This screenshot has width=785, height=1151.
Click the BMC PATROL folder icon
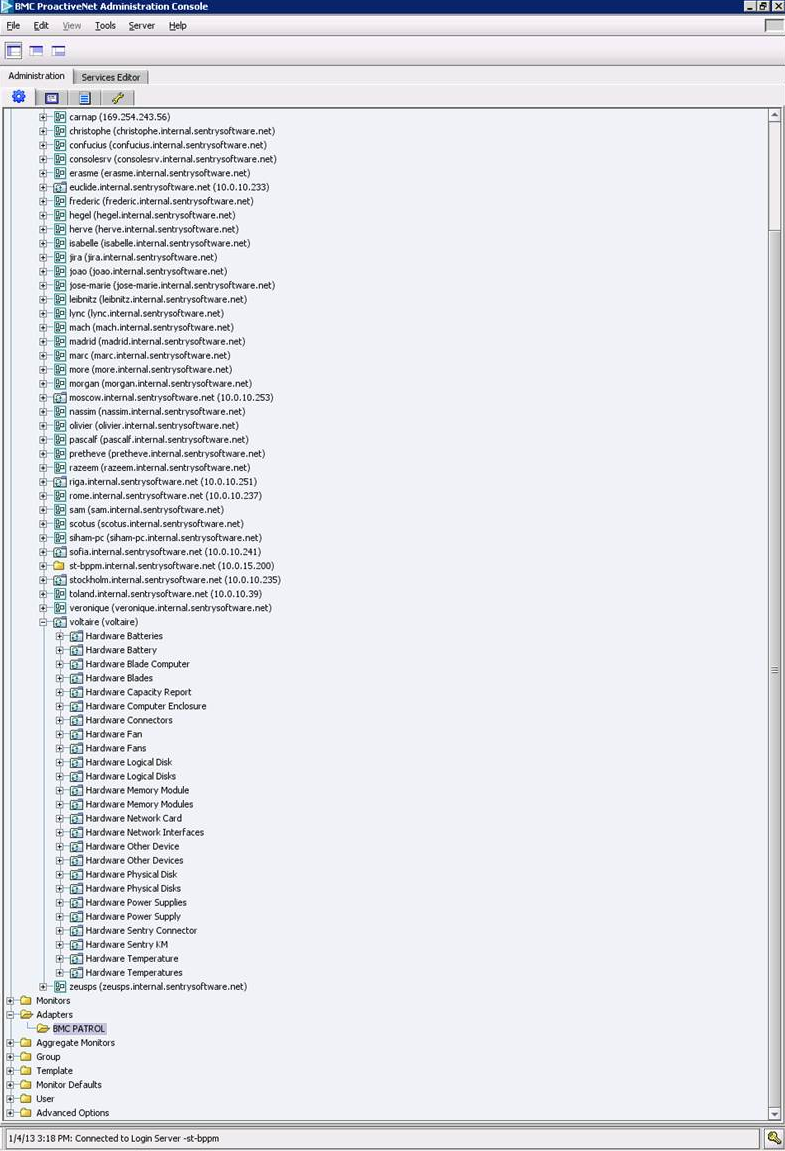tap(43, 1028)
